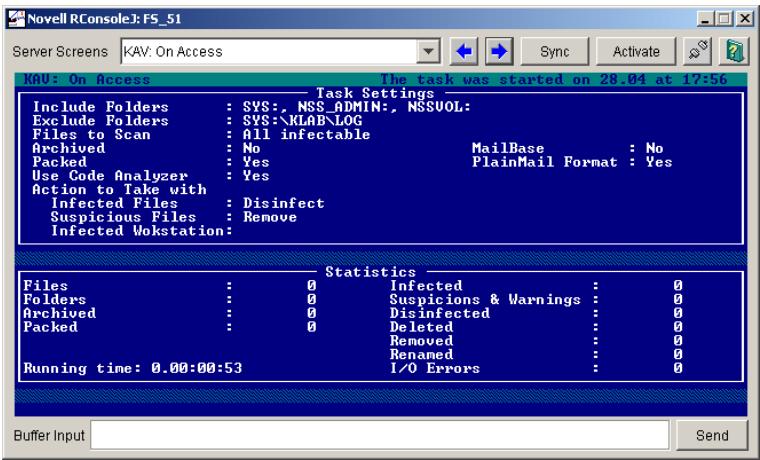This screenshot has height=460, width=760.
Task: Click the Sync button
Action: [554, 51]
